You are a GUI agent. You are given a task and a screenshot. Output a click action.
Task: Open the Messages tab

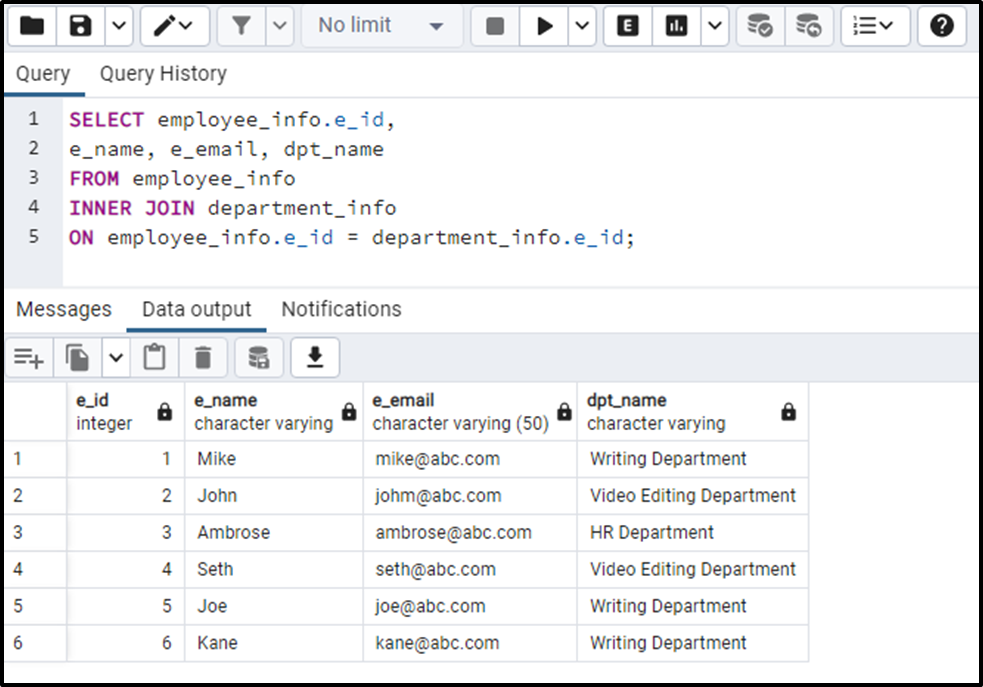[x=63, y=309]
